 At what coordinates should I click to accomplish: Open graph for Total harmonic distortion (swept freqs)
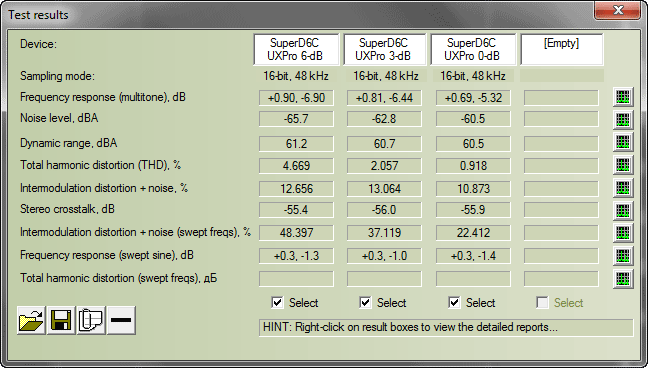point(623,278)
